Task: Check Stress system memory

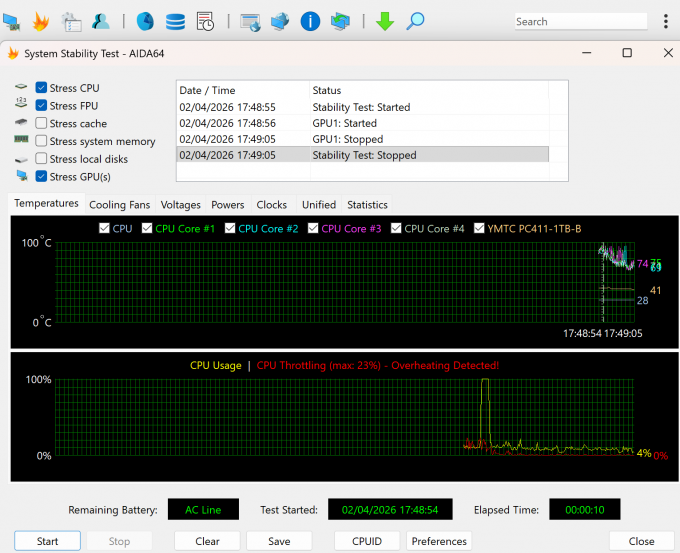Action: 41,141
